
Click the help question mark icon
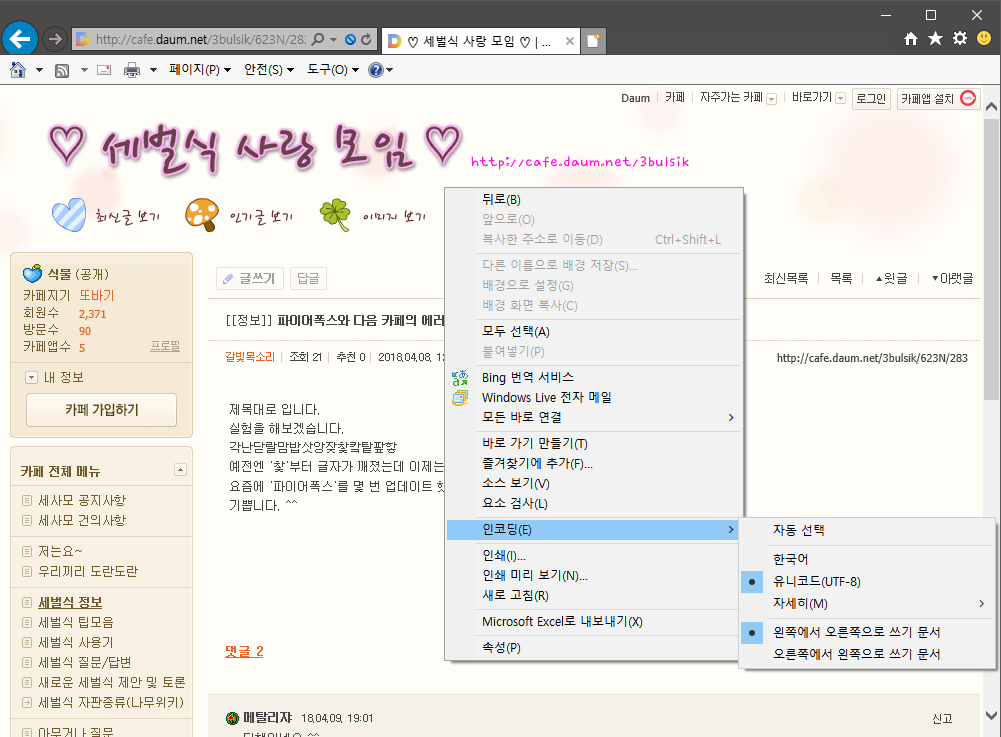pos(376,70)
